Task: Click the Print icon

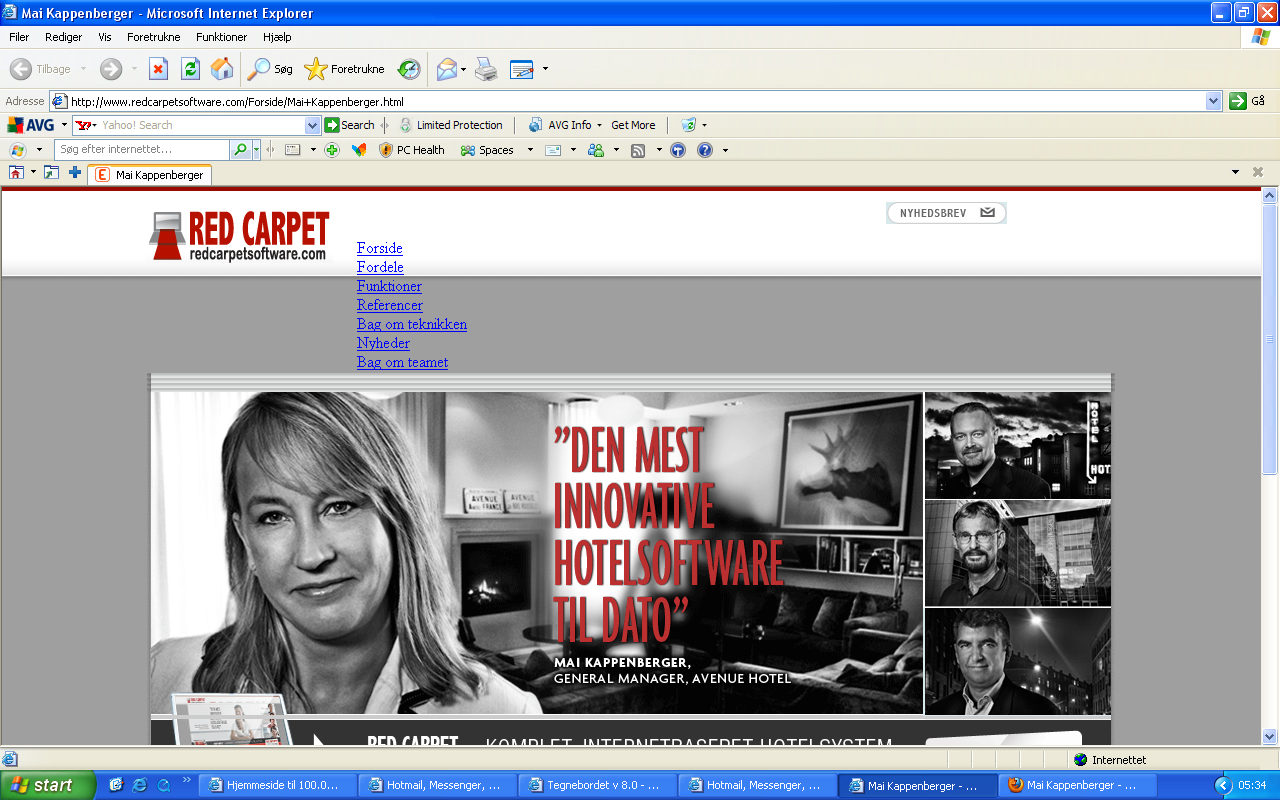Action: (x=486, y=69)
